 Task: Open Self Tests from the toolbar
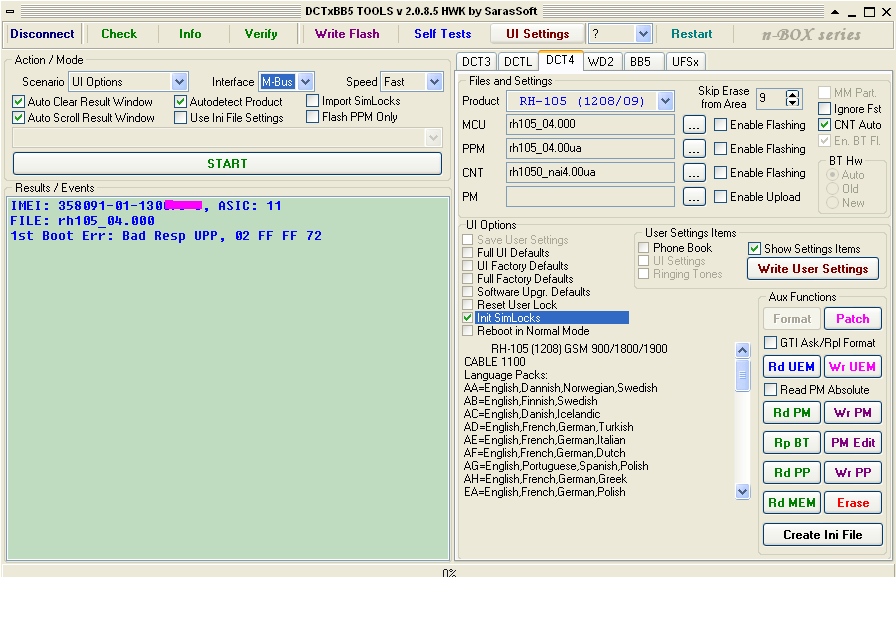pos(442,34)
